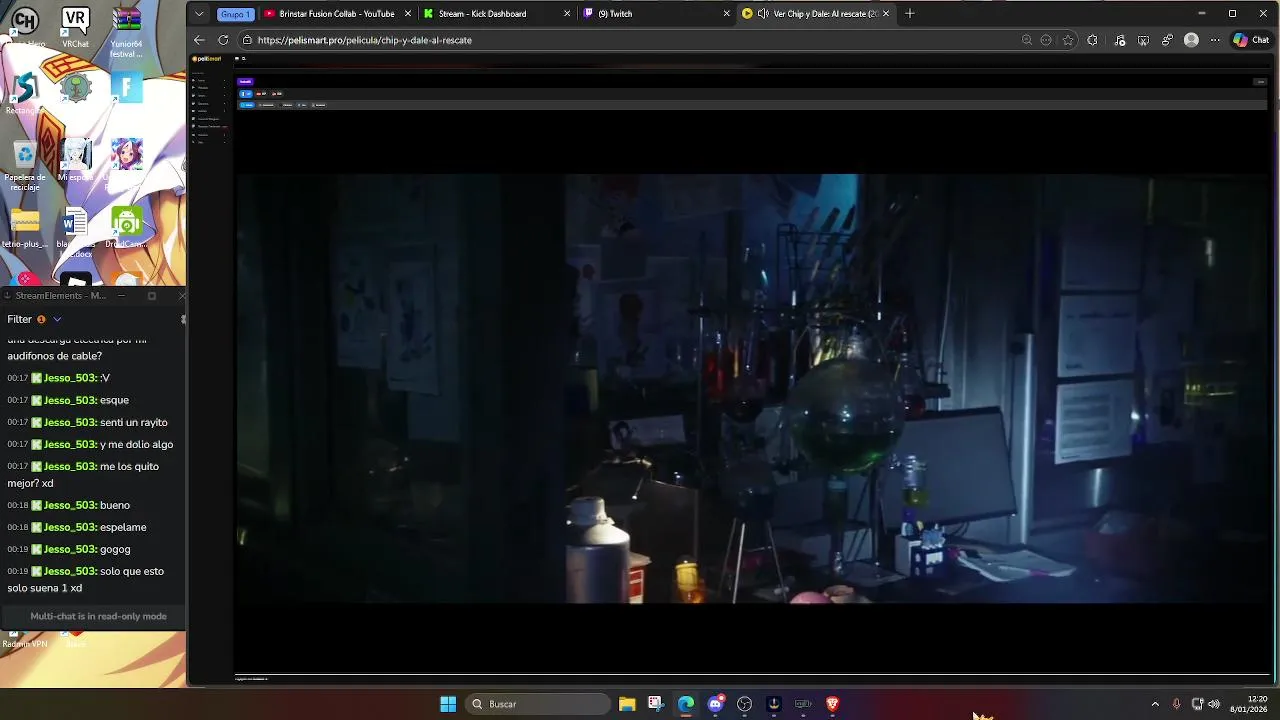The height and width of the screenshot is (720, 1280).
Task: Zoom icon in the address bar
Action: pyautogui.click(x=1027, y=40)
